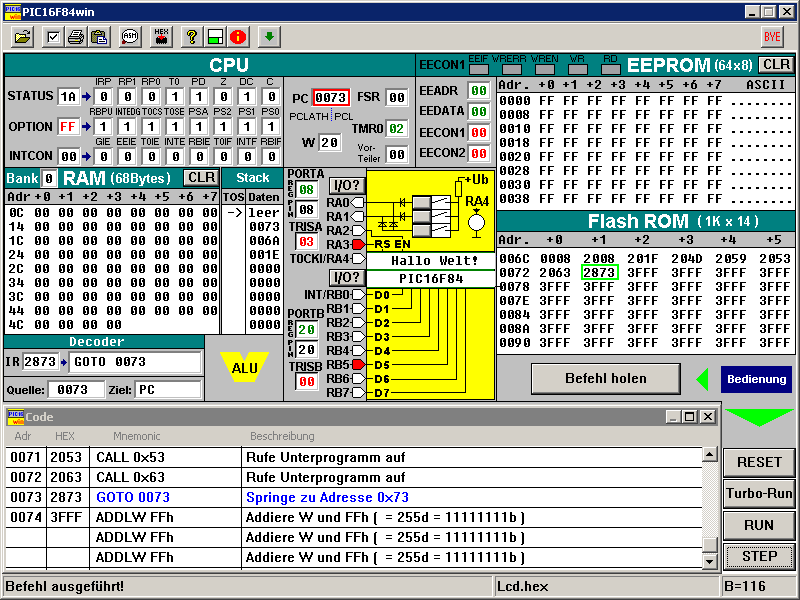
Task: Open the ASM source view icon
Action: point(129,37)
